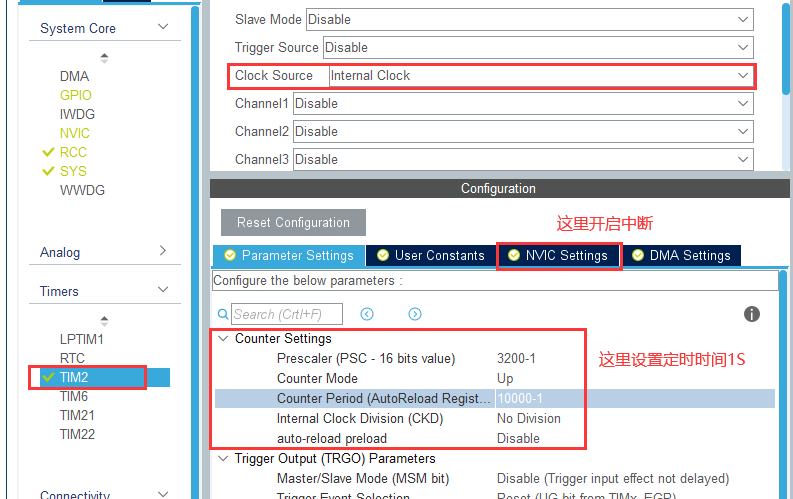The height and width of the screenshot is (499, 793).
Task: Click the parameter list vertical scrollbar
Action: pyautogui.click(x=782, y=384)
